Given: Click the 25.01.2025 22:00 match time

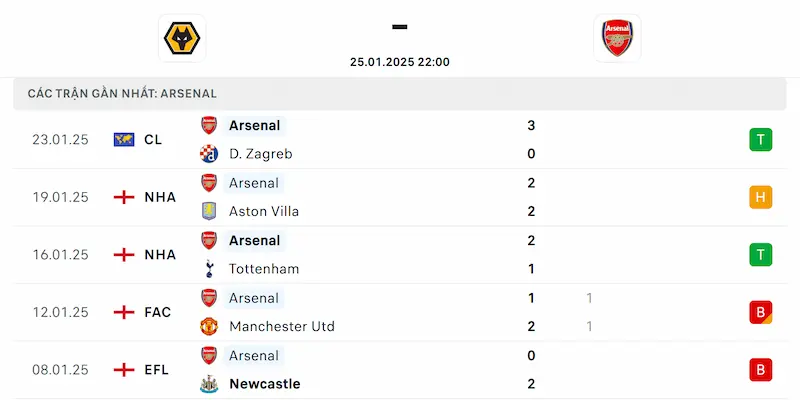Looking at the screenshot, I should [x=400, y=62].
